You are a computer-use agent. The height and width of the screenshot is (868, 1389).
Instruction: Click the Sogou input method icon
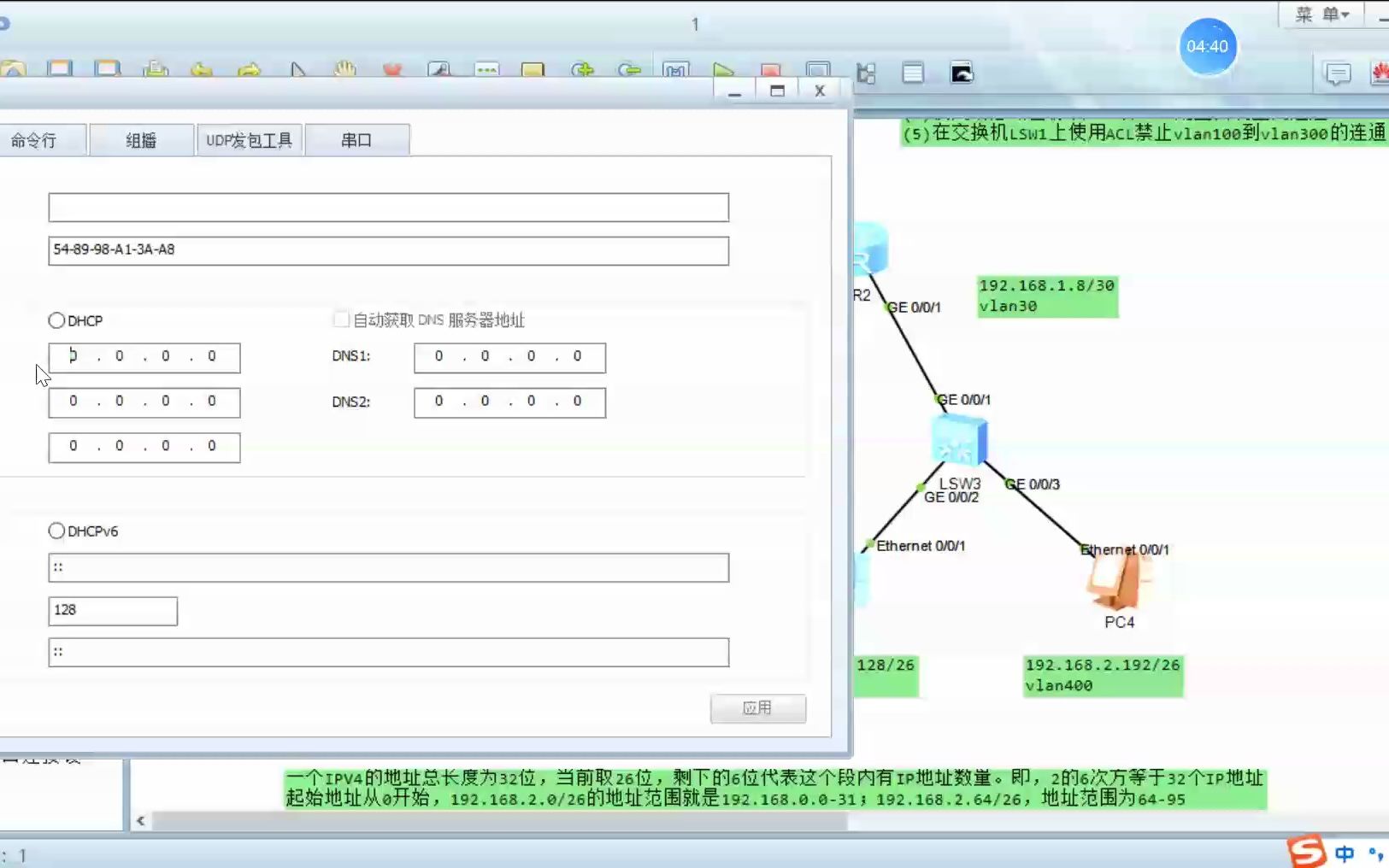point(1306,851)
